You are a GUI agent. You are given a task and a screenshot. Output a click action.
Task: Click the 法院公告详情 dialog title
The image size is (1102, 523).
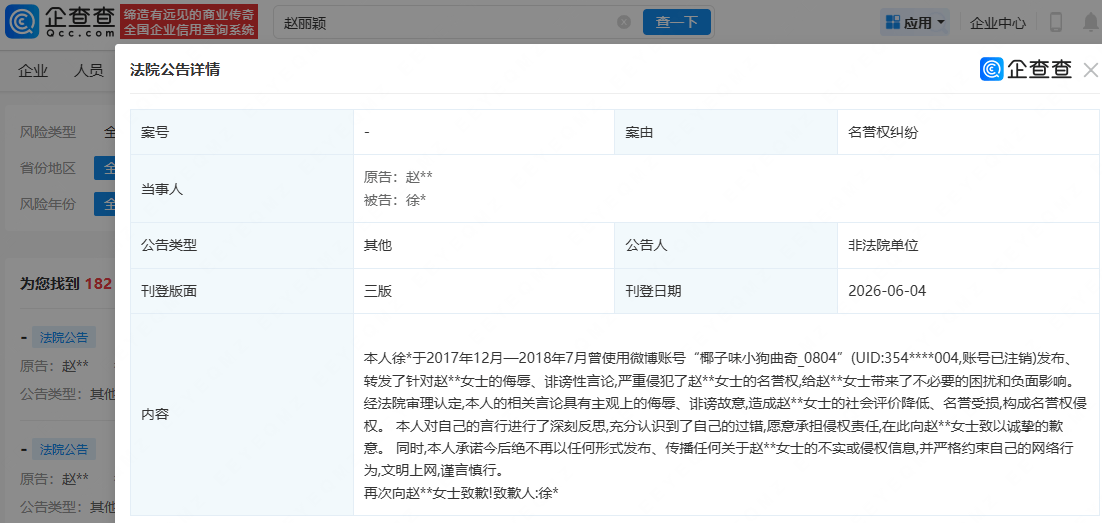click(175, 70)
